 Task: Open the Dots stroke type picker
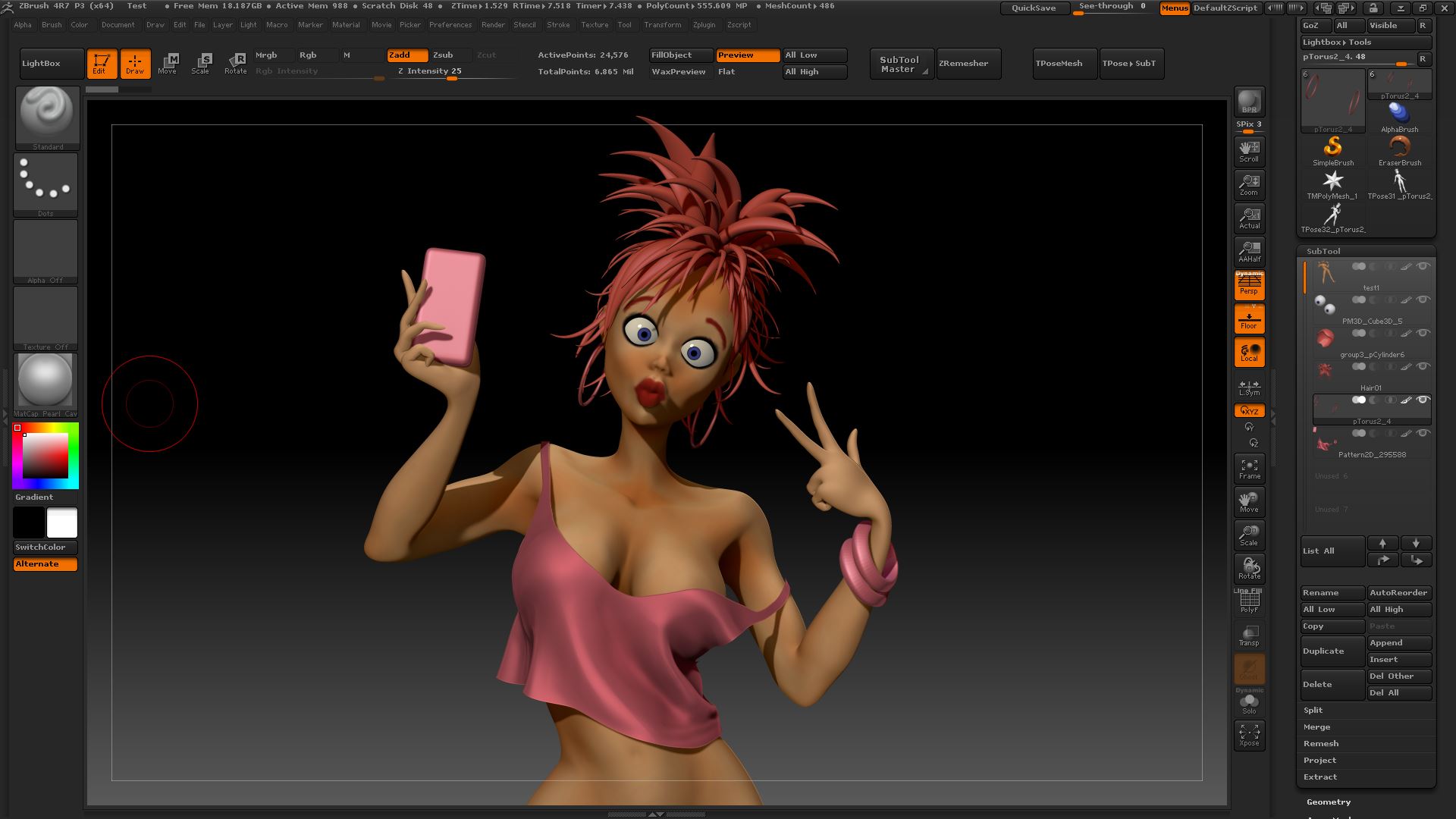(45, 185)
